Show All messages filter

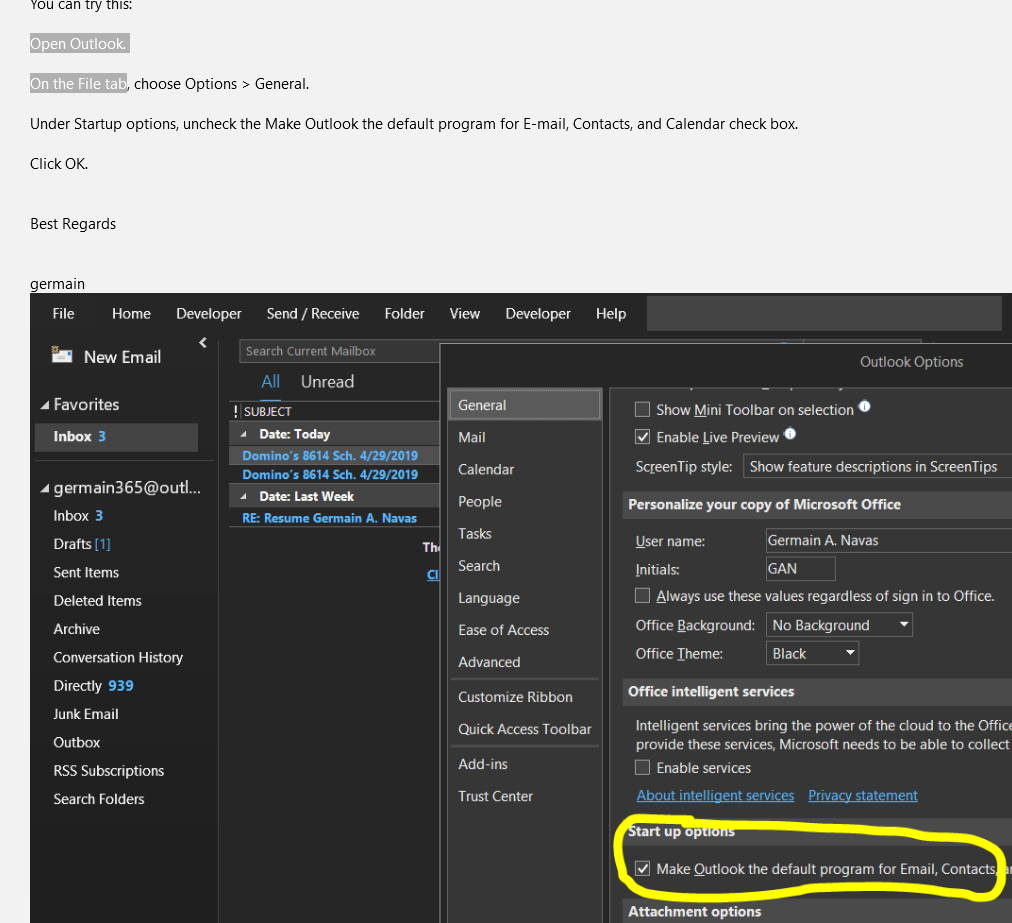(270, 381)
